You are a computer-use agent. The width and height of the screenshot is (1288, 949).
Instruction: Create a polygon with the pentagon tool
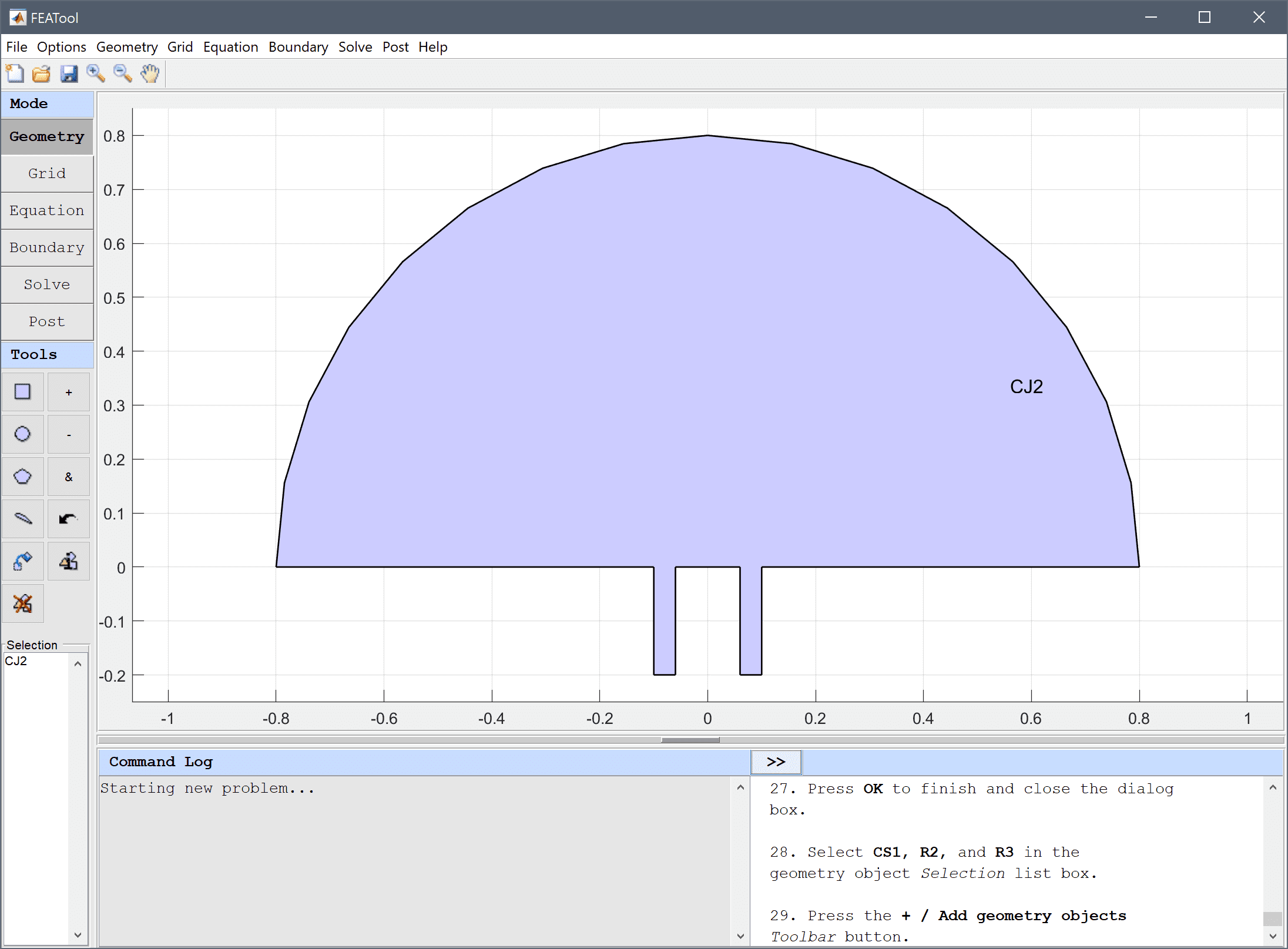click(x=22, y=476)
